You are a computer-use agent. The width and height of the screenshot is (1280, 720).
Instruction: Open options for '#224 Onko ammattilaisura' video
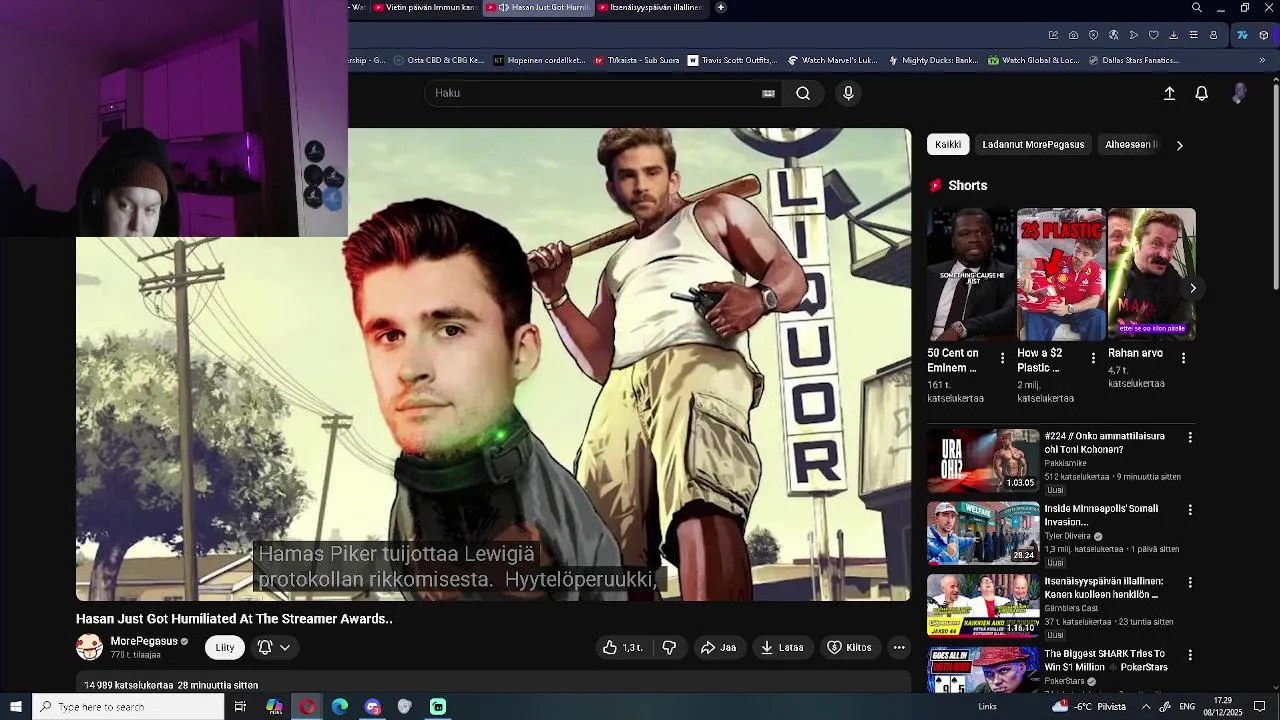click(x=1190, y=437)
